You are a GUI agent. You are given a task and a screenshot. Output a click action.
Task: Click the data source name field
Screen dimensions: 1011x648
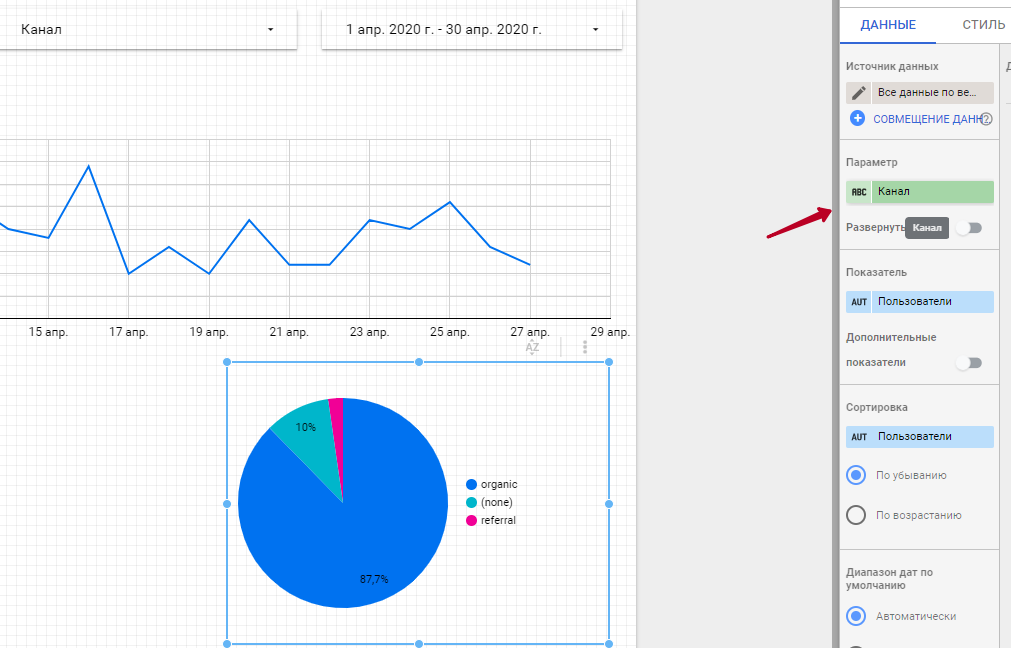[932, 93]
